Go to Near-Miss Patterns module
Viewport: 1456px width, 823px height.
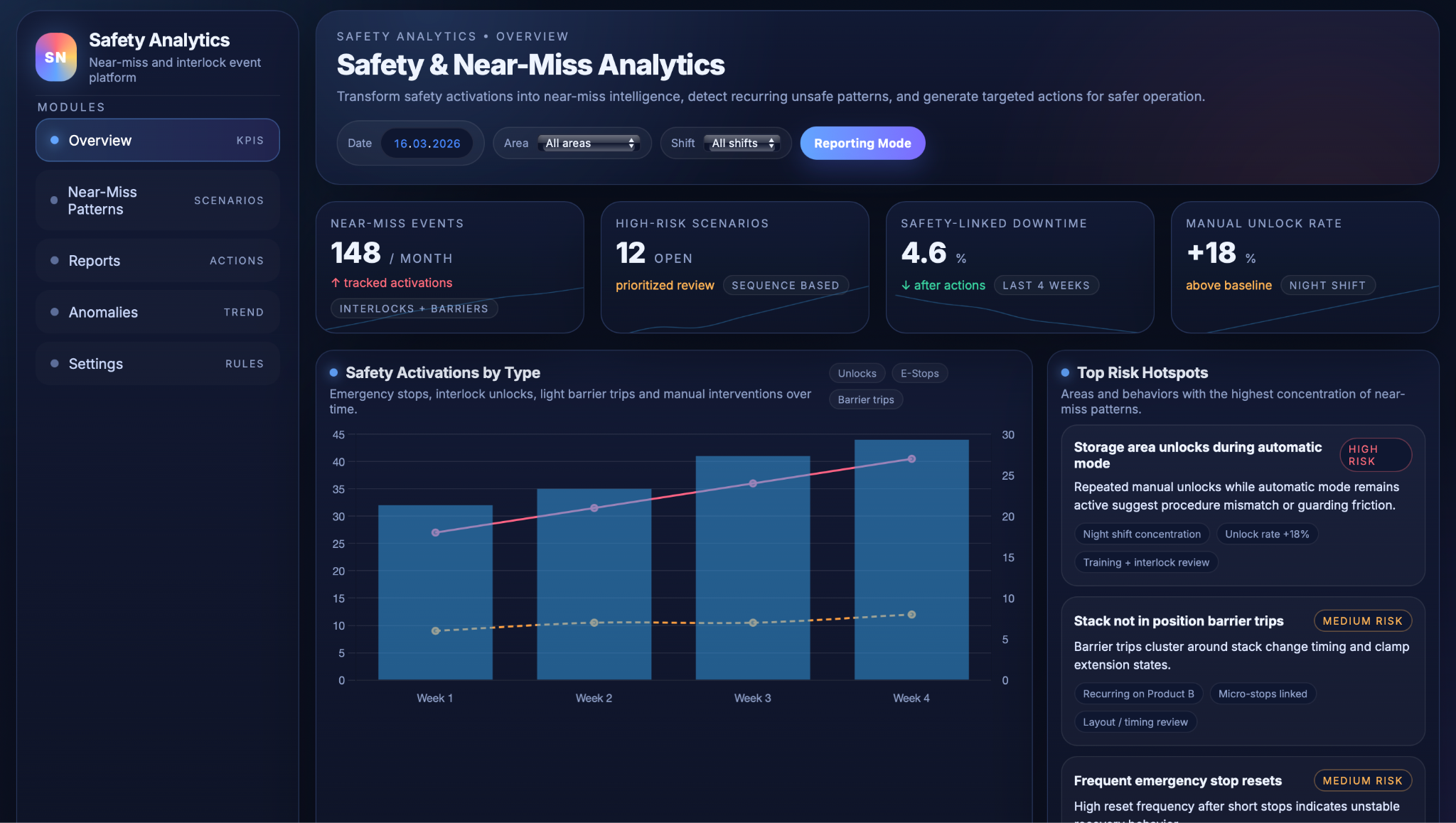click(157, 200)
